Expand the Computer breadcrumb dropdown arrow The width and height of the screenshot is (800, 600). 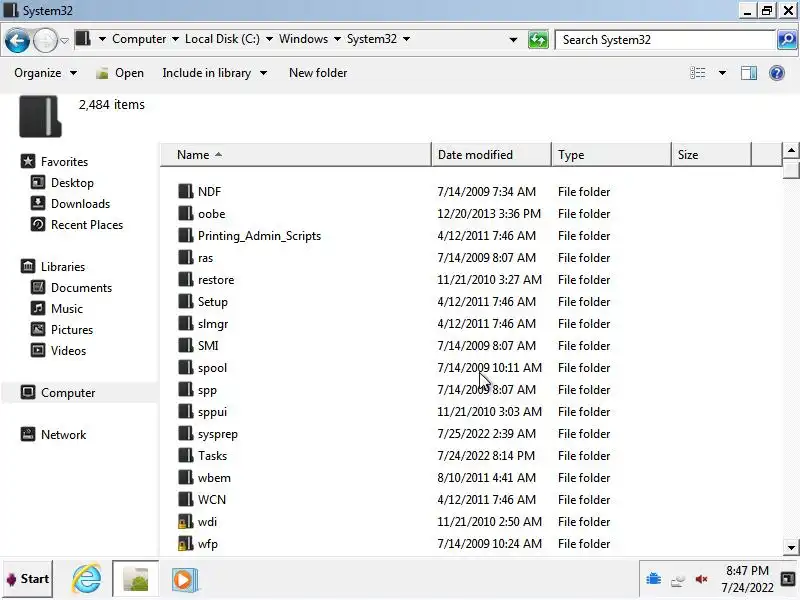tap(176, 39)
